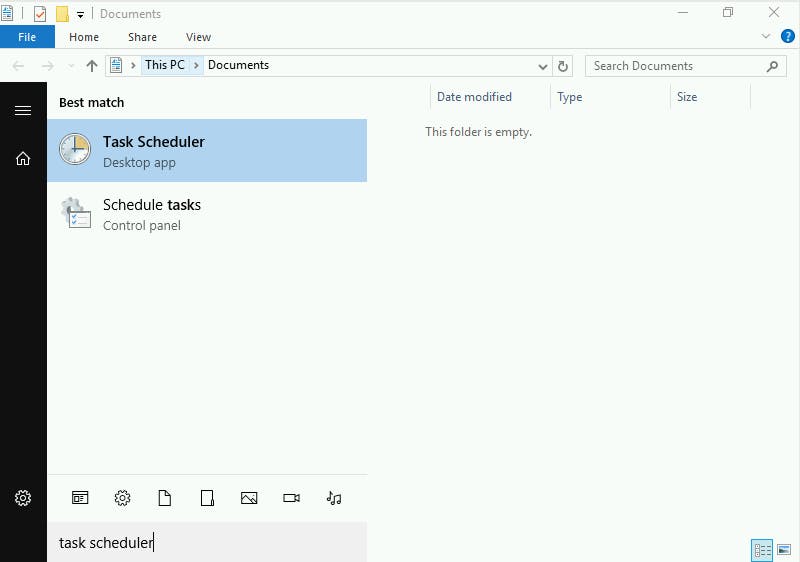The width and height of the screenshot is (800, 562).
Task: Filter search results by Photos icon
Action: click(249, 498)
